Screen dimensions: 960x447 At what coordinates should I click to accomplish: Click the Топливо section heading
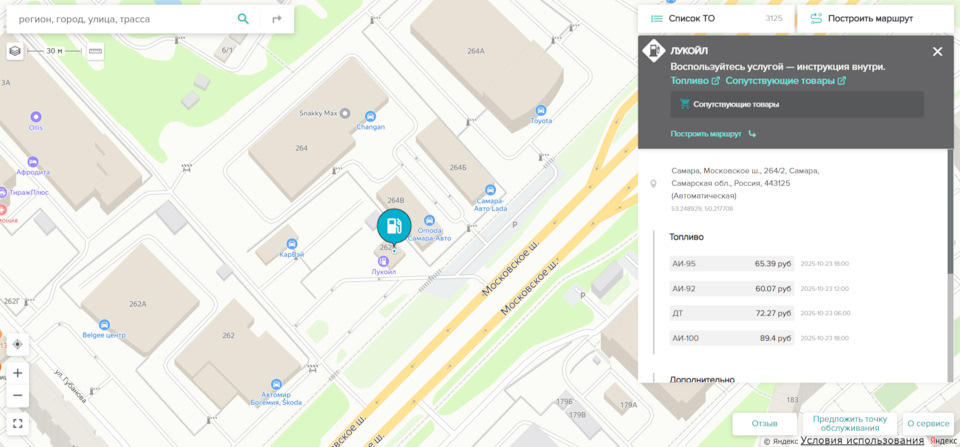click(x=687, y=236)
